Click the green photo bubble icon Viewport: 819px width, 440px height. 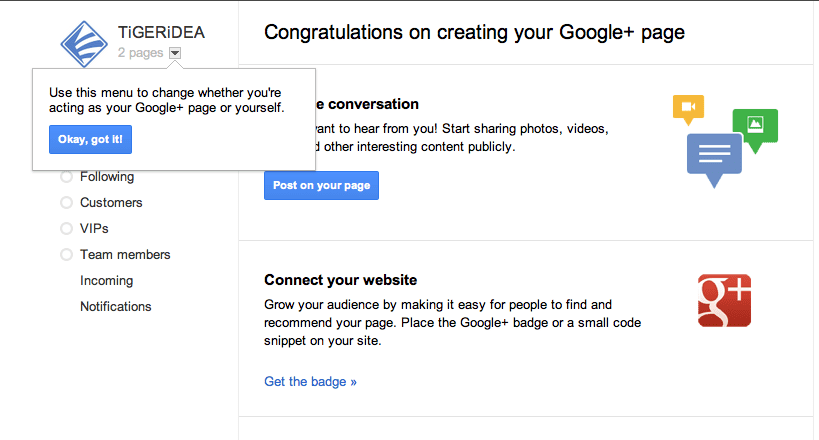point(755,130)
